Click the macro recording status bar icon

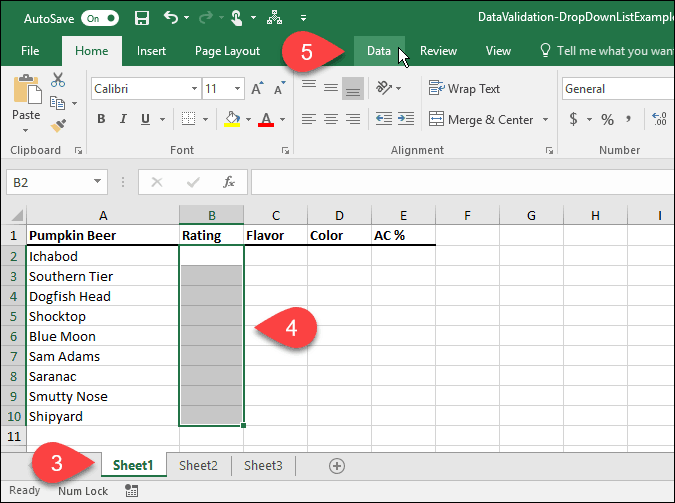[131, 491]
